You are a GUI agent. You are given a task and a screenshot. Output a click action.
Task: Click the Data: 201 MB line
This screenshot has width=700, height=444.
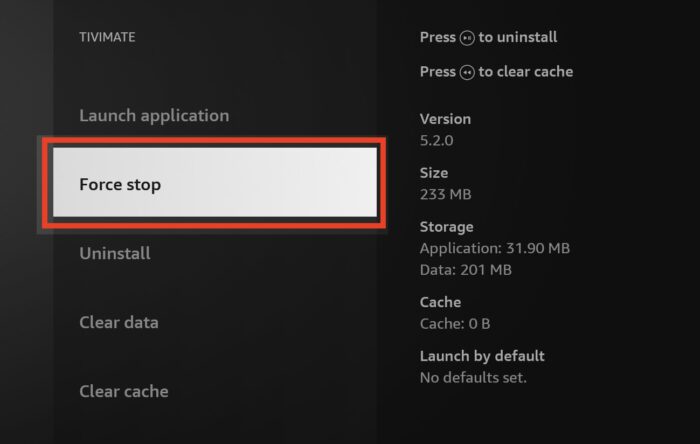[x=466, y=269]
